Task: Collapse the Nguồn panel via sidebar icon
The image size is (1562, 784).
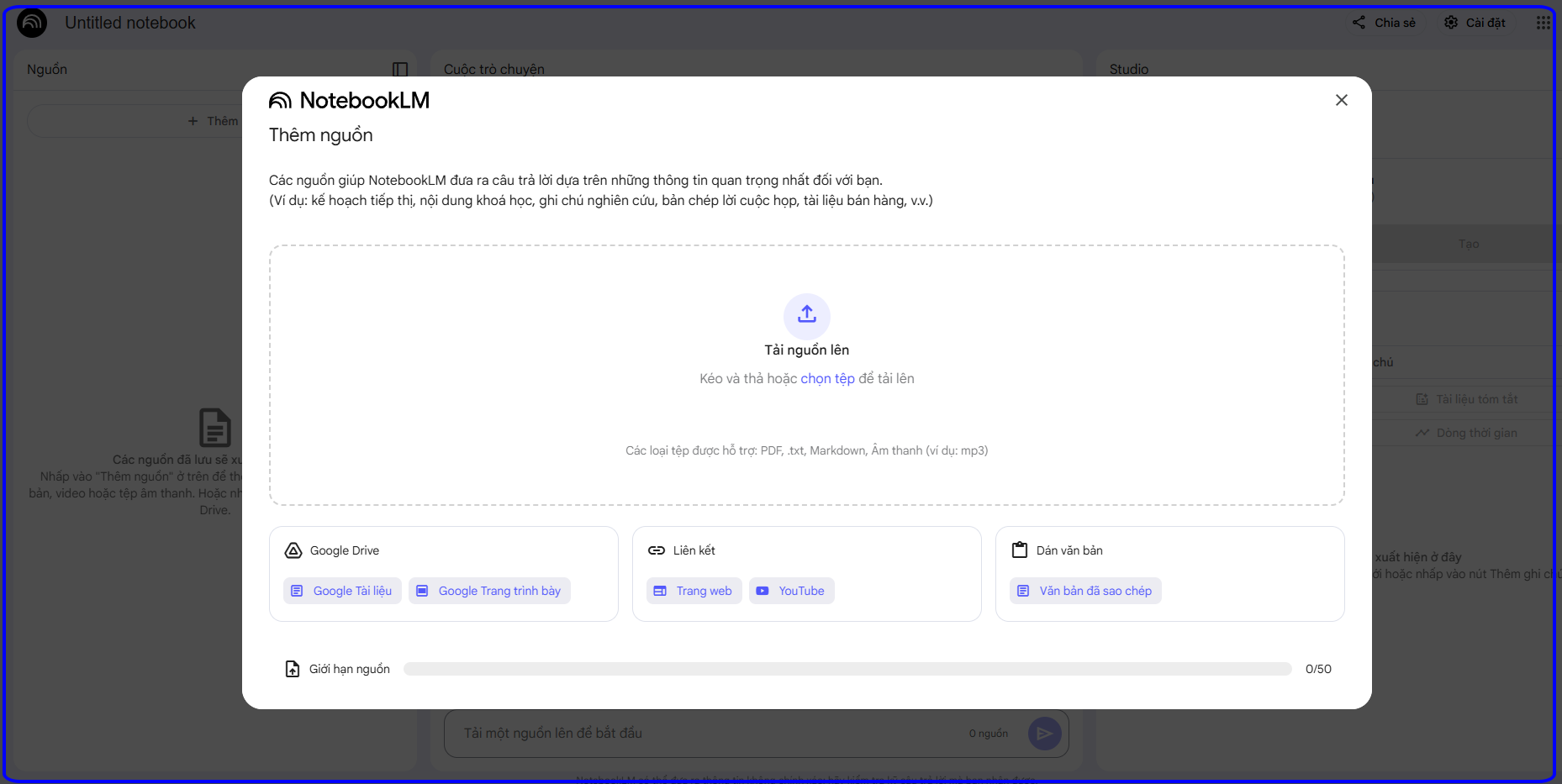Action: tap(400, 70)
